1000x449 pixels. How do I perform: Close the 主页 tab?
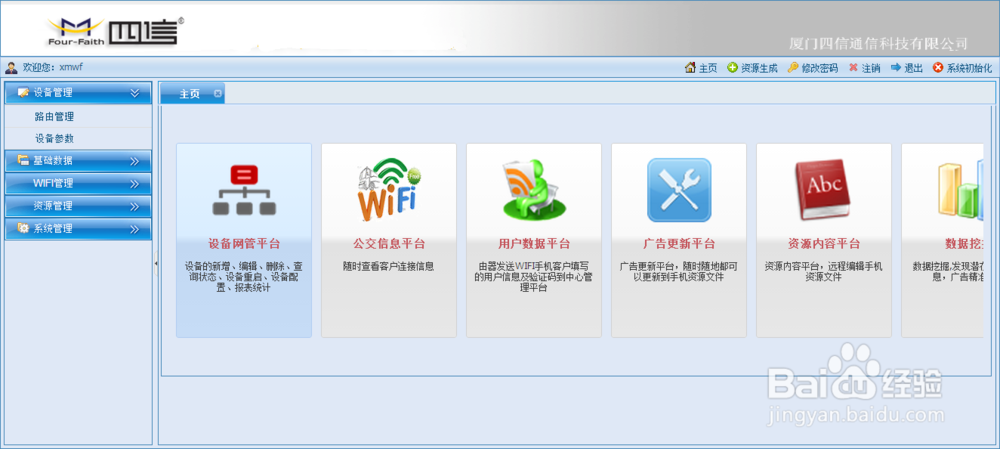[217, 94]
